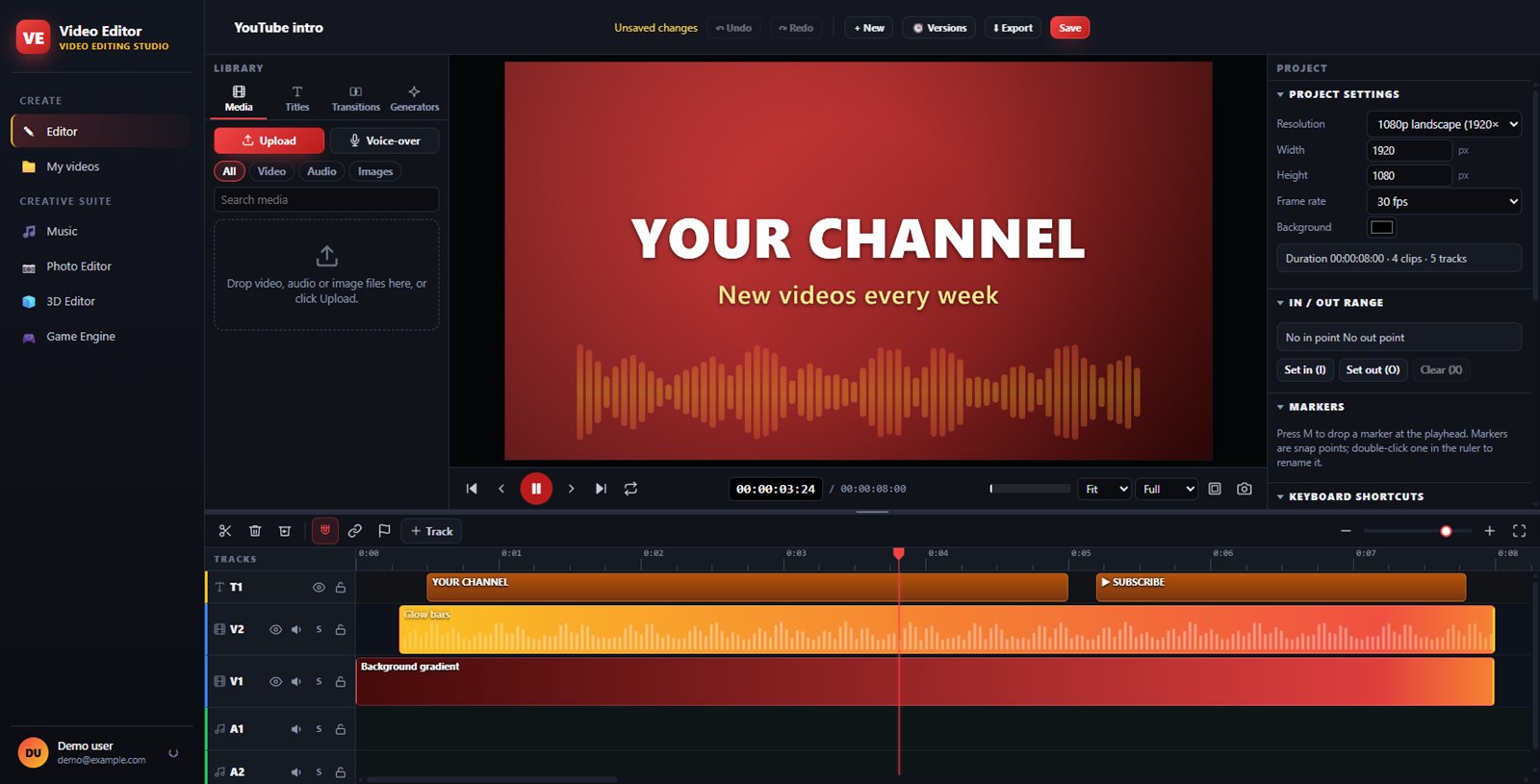The width and height of the screenshot is (1540, 784).
Task: Jump to start of timeline
Action: click(x=472, y=489)
